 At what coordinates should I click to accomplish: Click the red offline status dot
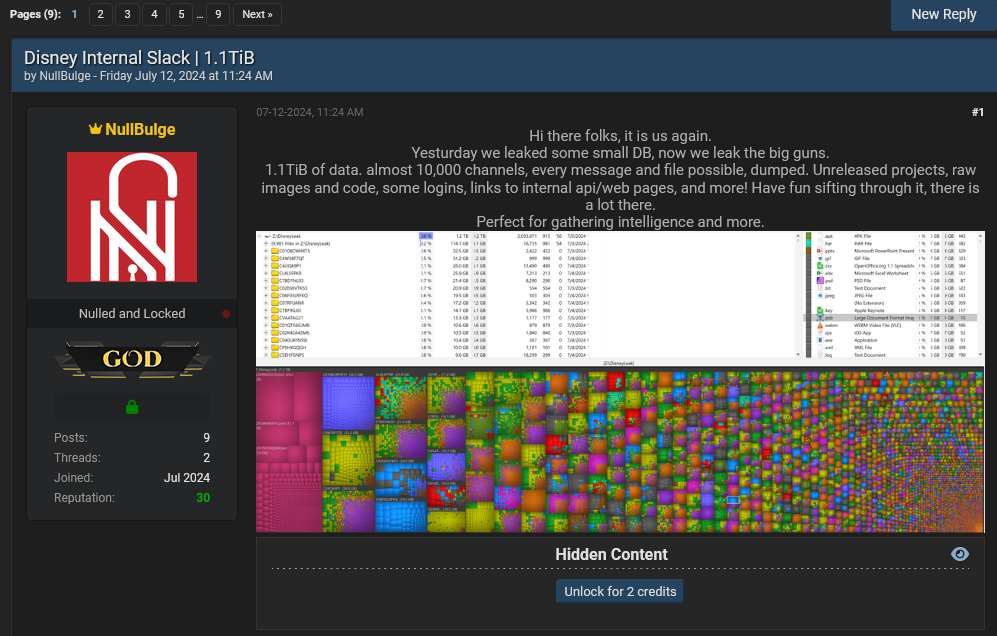[226, 314]
